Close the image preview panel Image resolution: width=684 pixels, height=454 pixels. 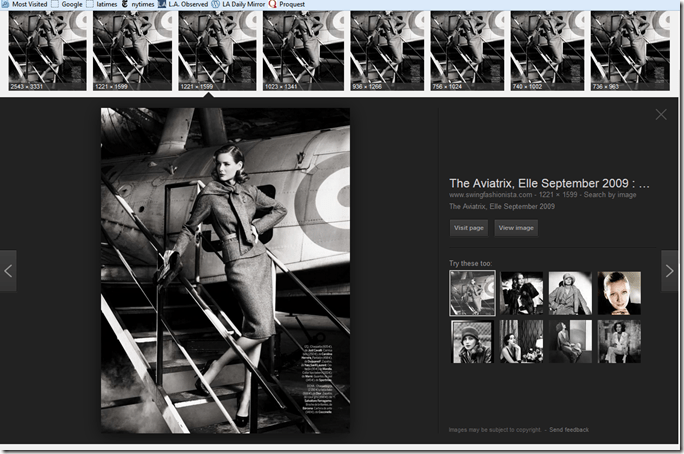pos(661,115)
